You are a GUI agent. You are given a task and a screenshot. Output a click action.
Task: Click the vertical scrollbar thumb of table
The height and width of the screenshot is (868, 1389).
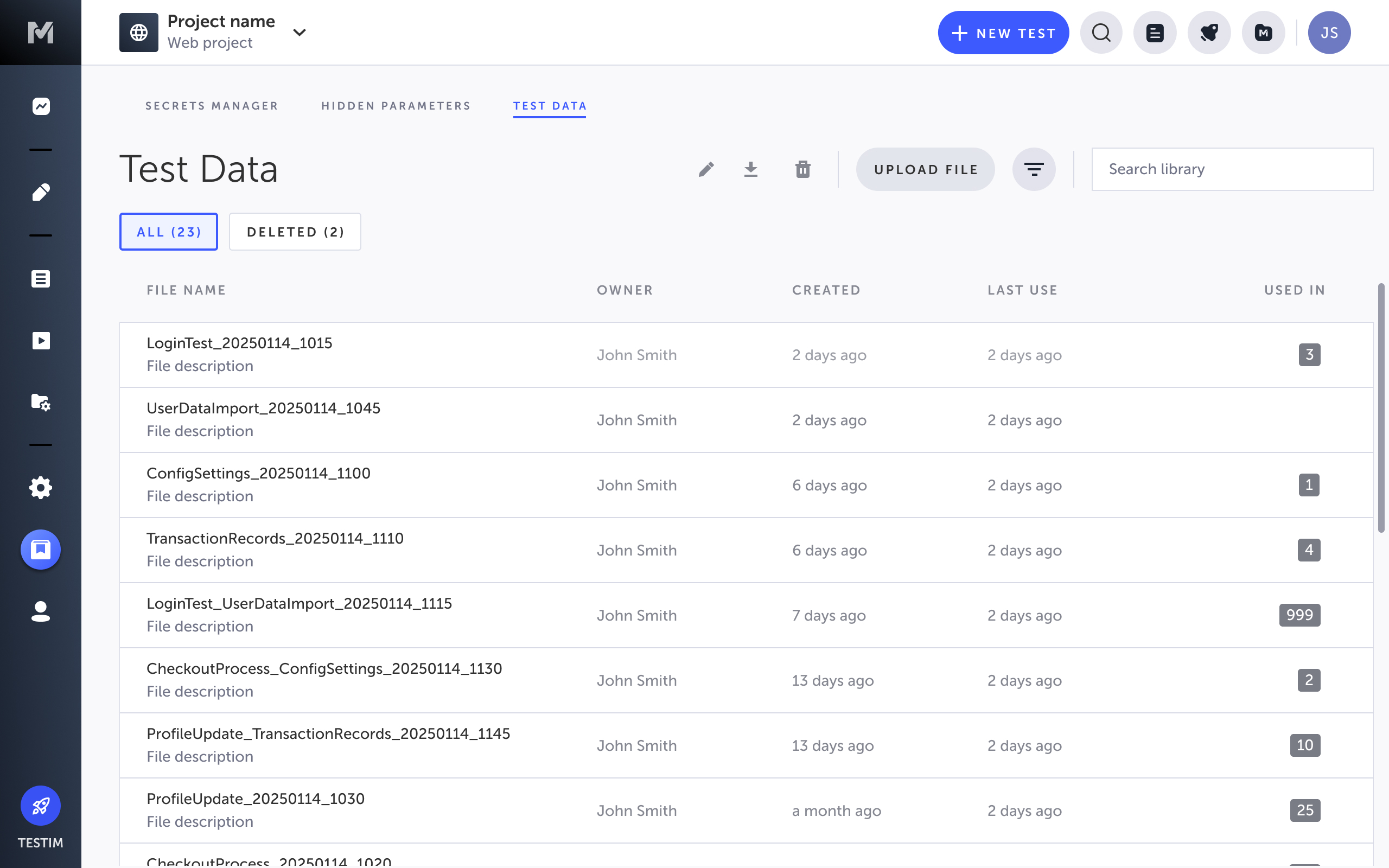(1380, 407)
